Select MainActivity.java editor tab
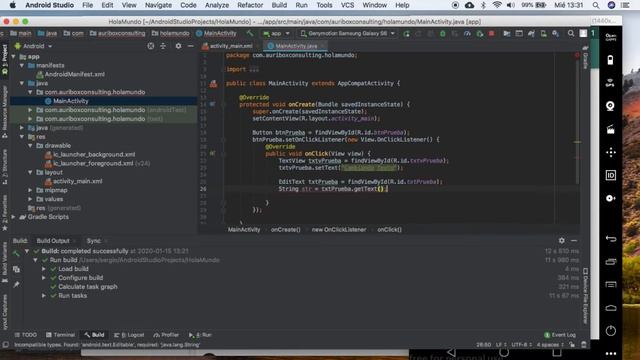The height and width of the screenshot is (360, 640). [x=296, y=46]
